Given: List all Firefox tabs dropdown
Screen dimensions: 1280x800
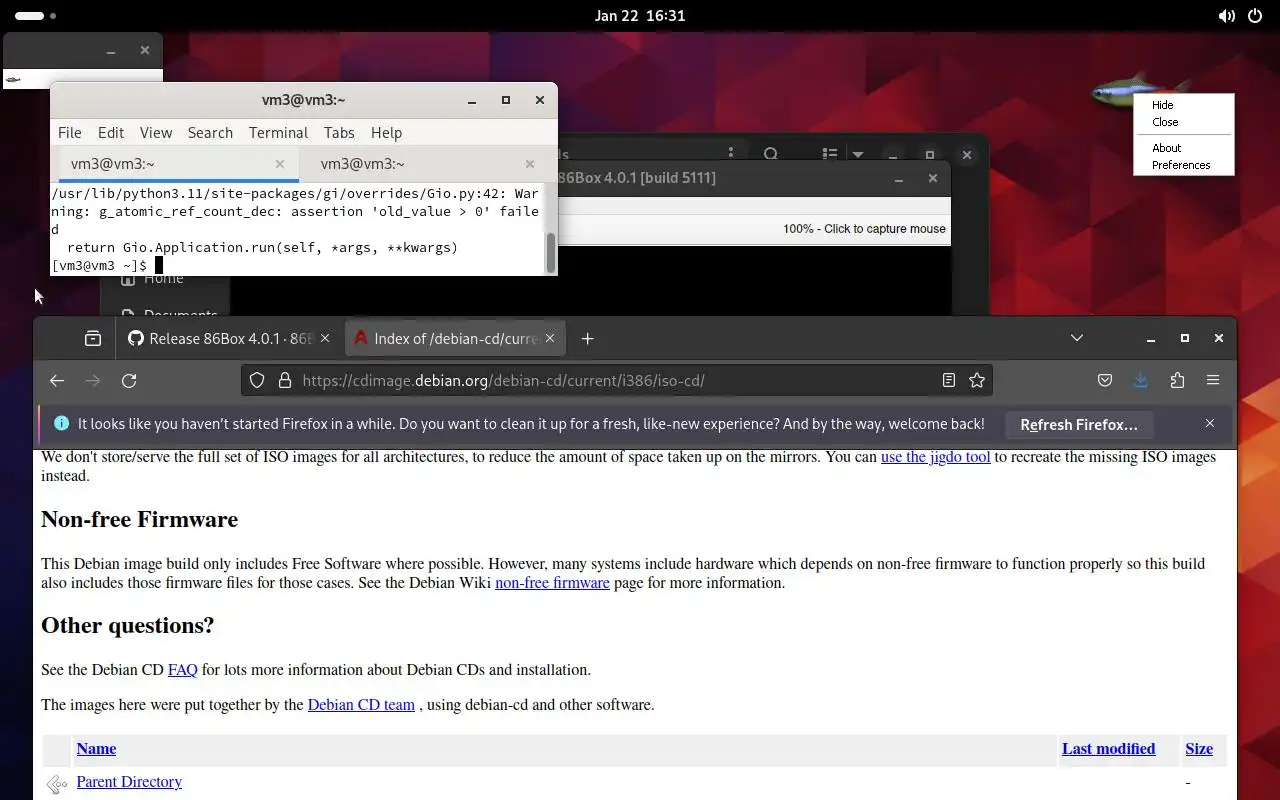Looking at the screenshot, I should tap(1077, 338).
